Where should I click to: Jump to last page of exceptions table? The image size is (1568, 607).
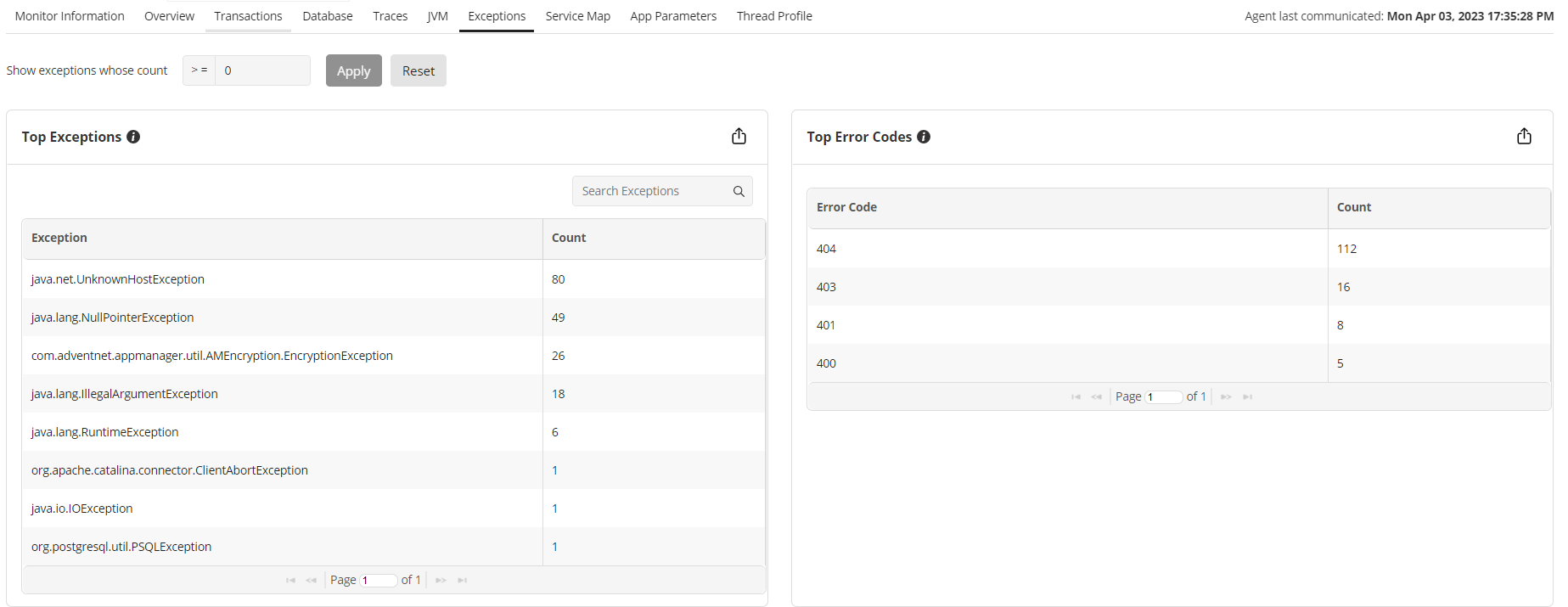point(463,580)
